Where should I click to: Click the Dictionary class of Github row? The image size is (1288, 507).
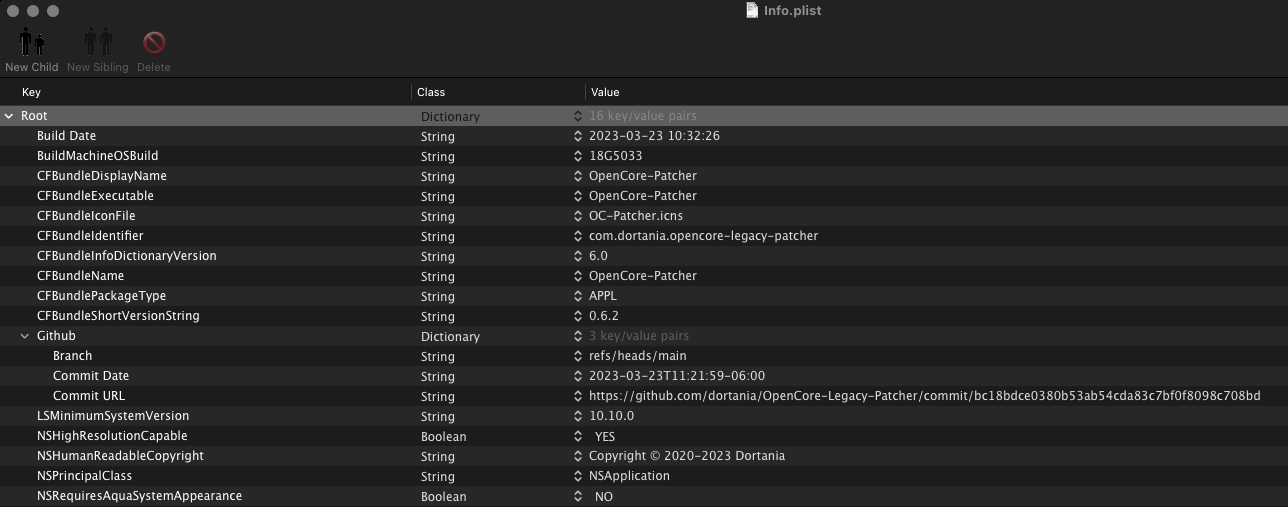pyautogui.click(x=450, y=337)
